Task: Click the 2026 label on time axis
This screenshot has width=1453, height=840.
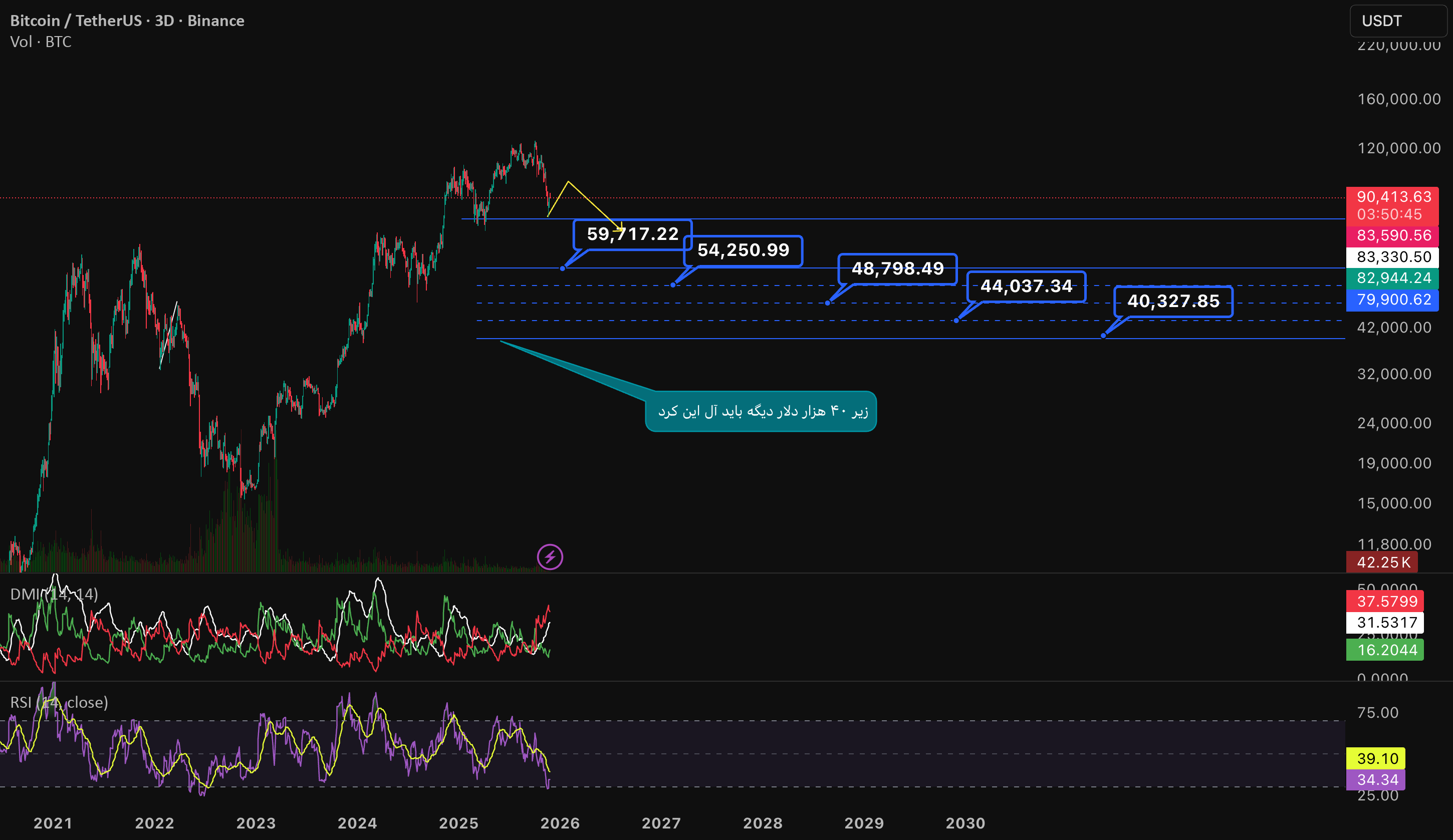Action: pos(560,823)
